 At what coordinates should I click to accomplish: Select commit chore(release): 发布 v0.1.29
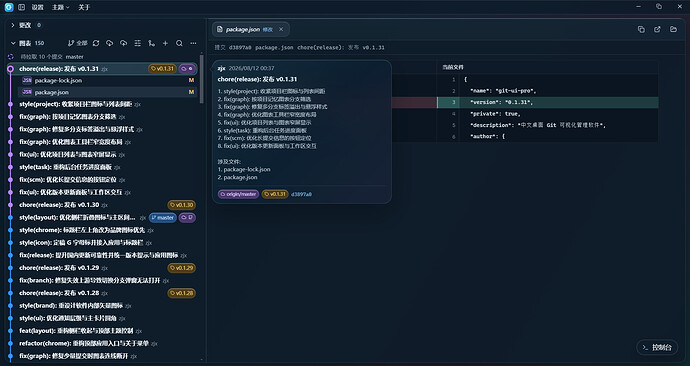coord(102,268)
